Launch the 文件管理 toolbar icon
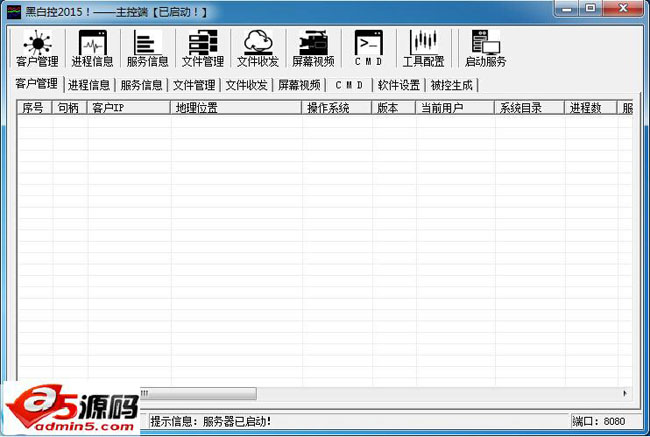This screenshot has width=650, height=437. coord(203,48)
